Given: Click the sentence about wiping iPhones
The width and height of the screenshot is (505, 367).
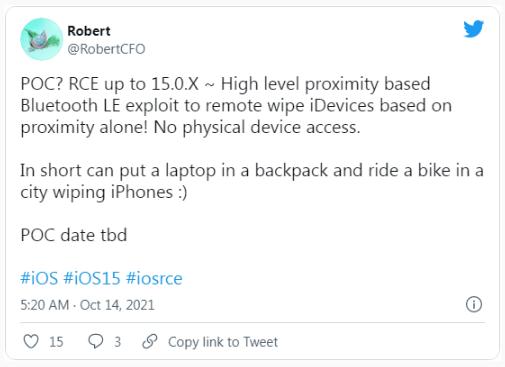Looking at the screenshot, I should [x=252, y=181].
